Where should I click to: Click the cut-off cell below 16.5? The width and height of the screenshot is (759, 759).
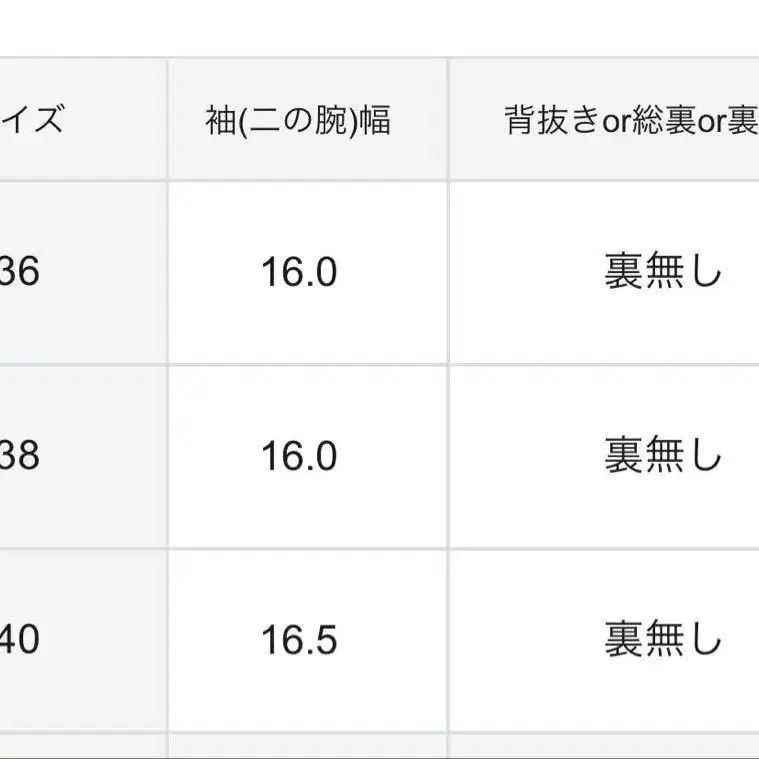(307, 747)
